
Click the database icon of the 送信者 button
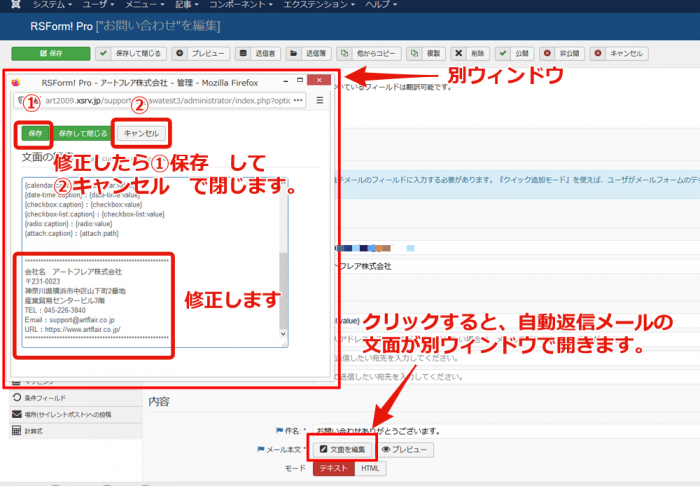[243, 53]
